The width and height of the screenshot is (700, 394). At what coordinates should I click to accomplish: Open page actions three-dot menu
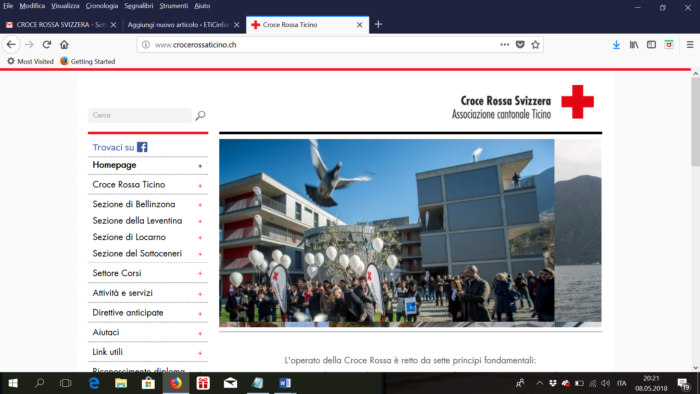click(504, 45)
